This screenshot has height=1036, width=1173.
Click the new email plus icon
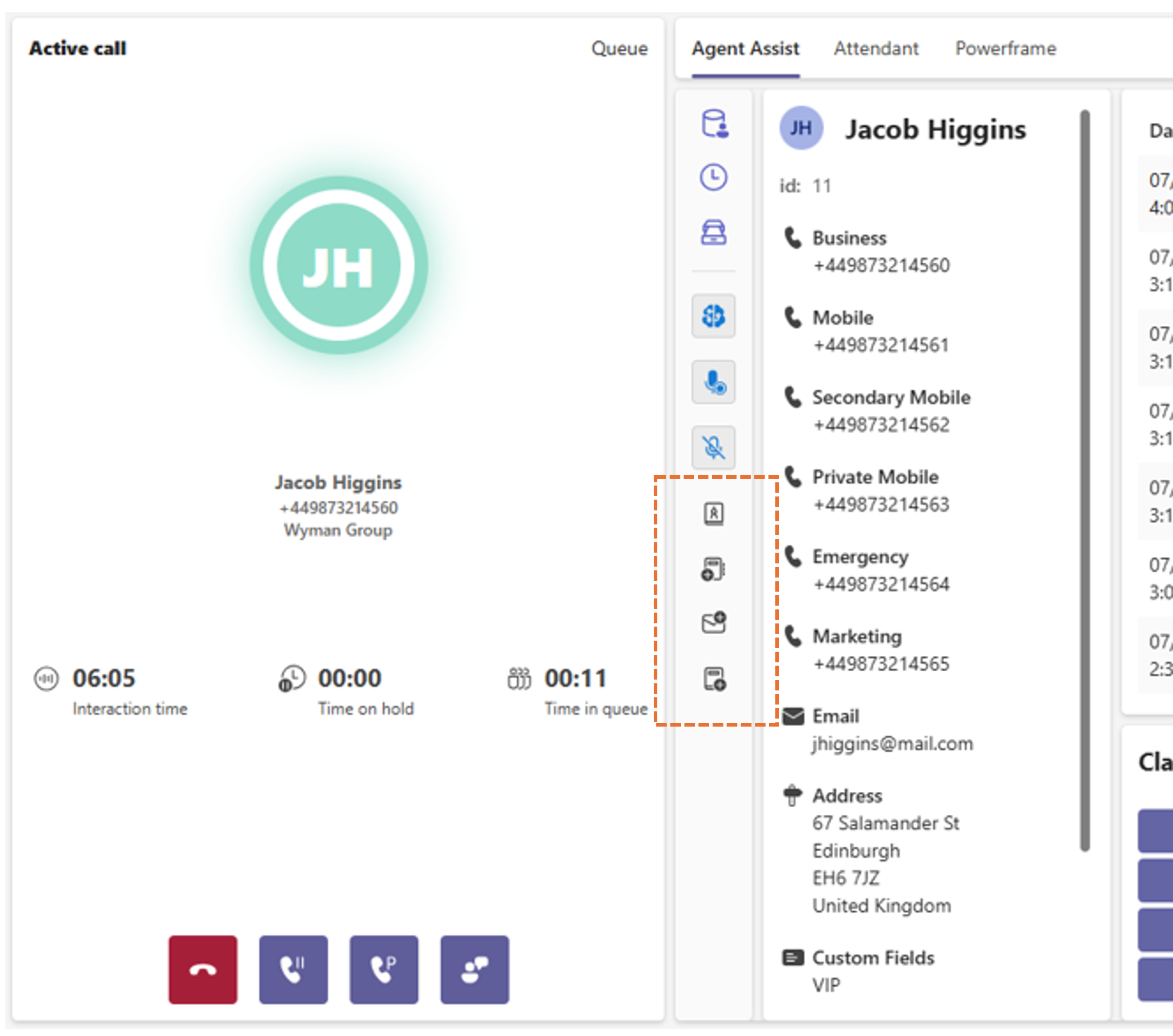pos(713,622)
